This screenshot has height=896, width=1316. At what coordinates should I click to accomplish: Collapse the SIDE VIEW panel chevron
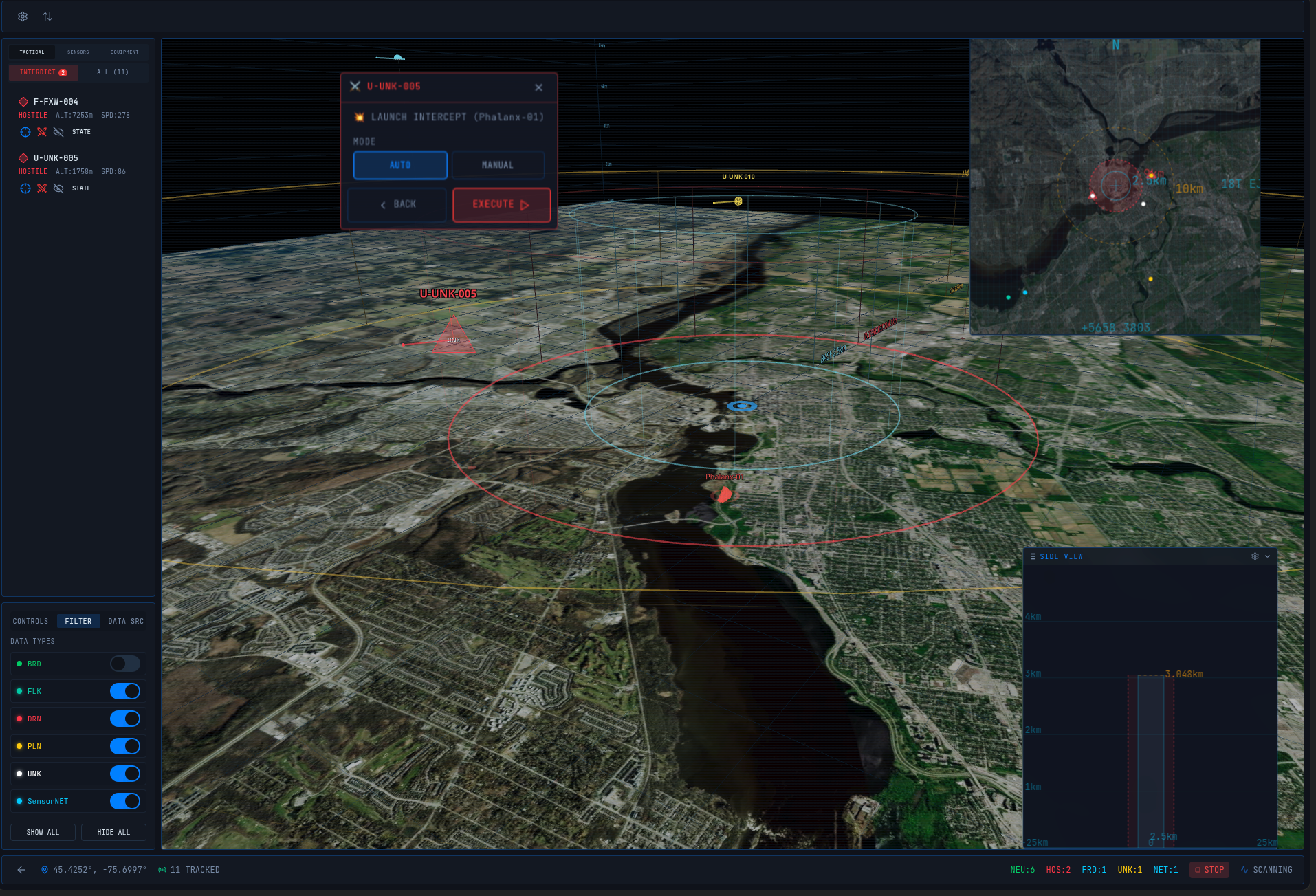pos(1267,556)
